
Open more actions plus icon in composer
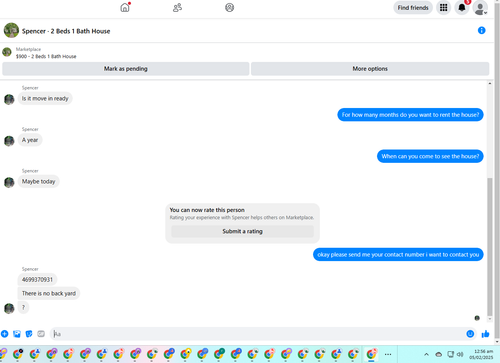[x=5, y=334]
